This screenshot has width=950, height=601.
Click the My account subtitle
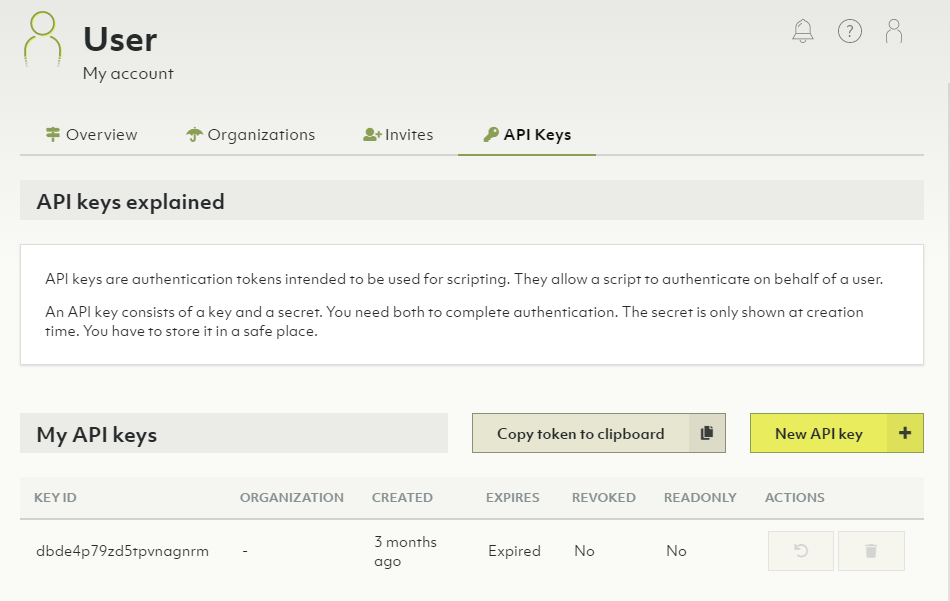click(x=128, y=73)
